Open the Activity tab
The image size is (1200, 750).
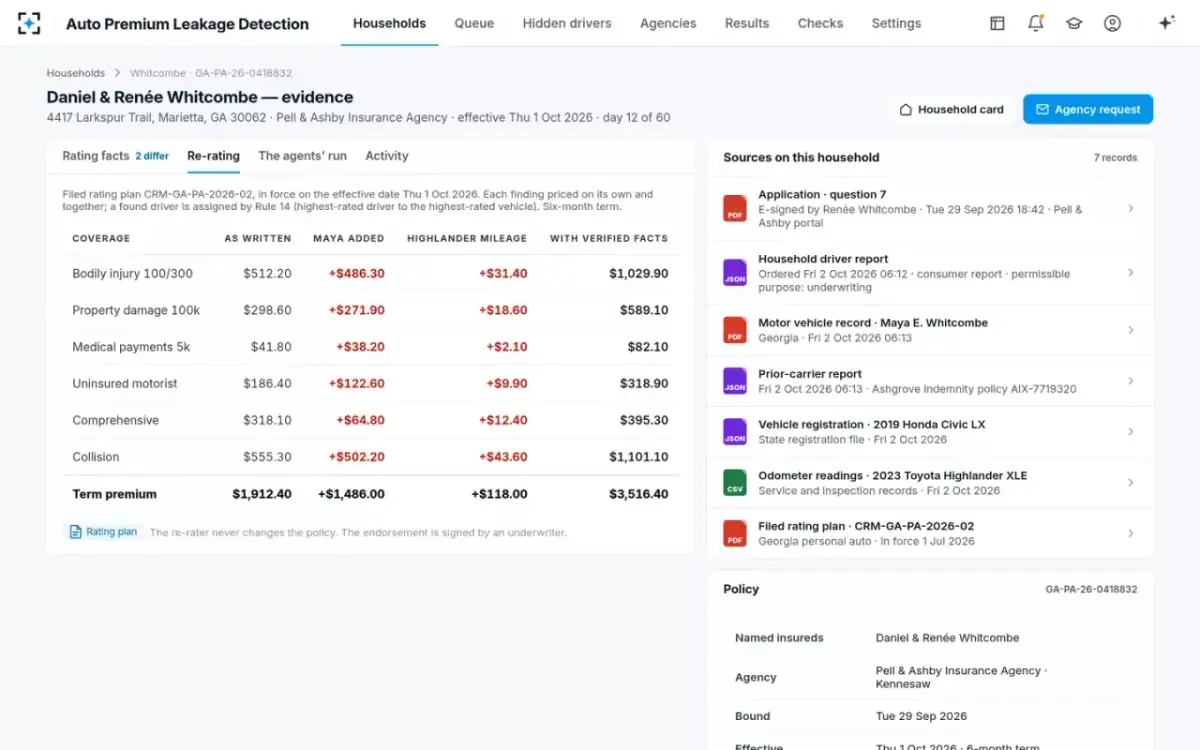click(387, 156)
